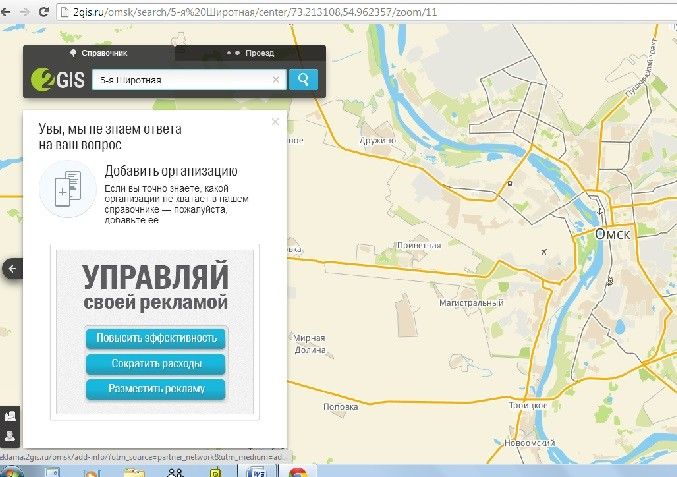
Task: Click the Добавить организацию icon
Action: (x=61, y=188)
